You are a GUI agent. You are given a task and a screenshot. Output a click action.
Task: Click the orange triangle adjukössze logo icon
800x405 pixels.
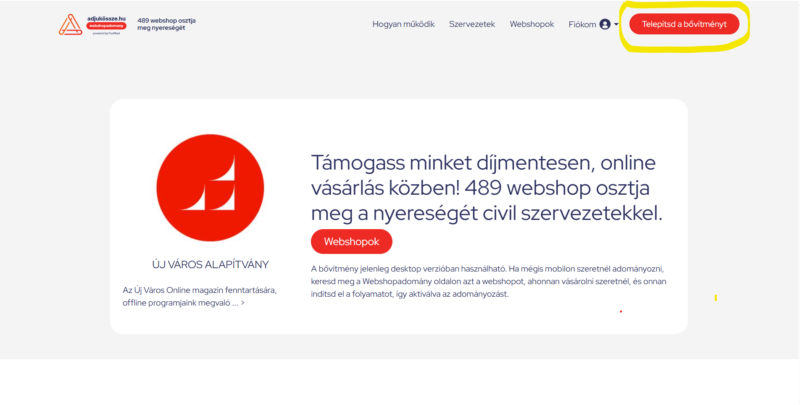click(70, 24)
